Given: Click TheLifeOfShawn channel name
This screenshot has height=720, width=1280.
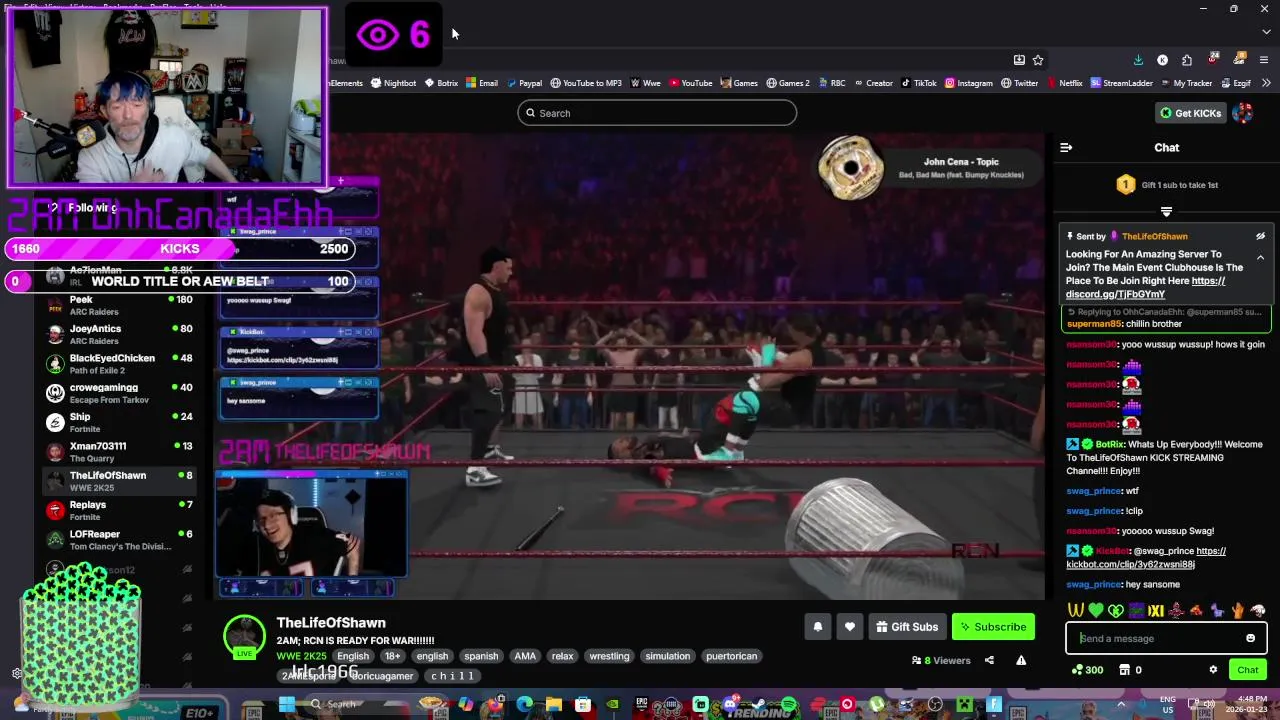Looking at the screenshot, I should pos(330,622).
